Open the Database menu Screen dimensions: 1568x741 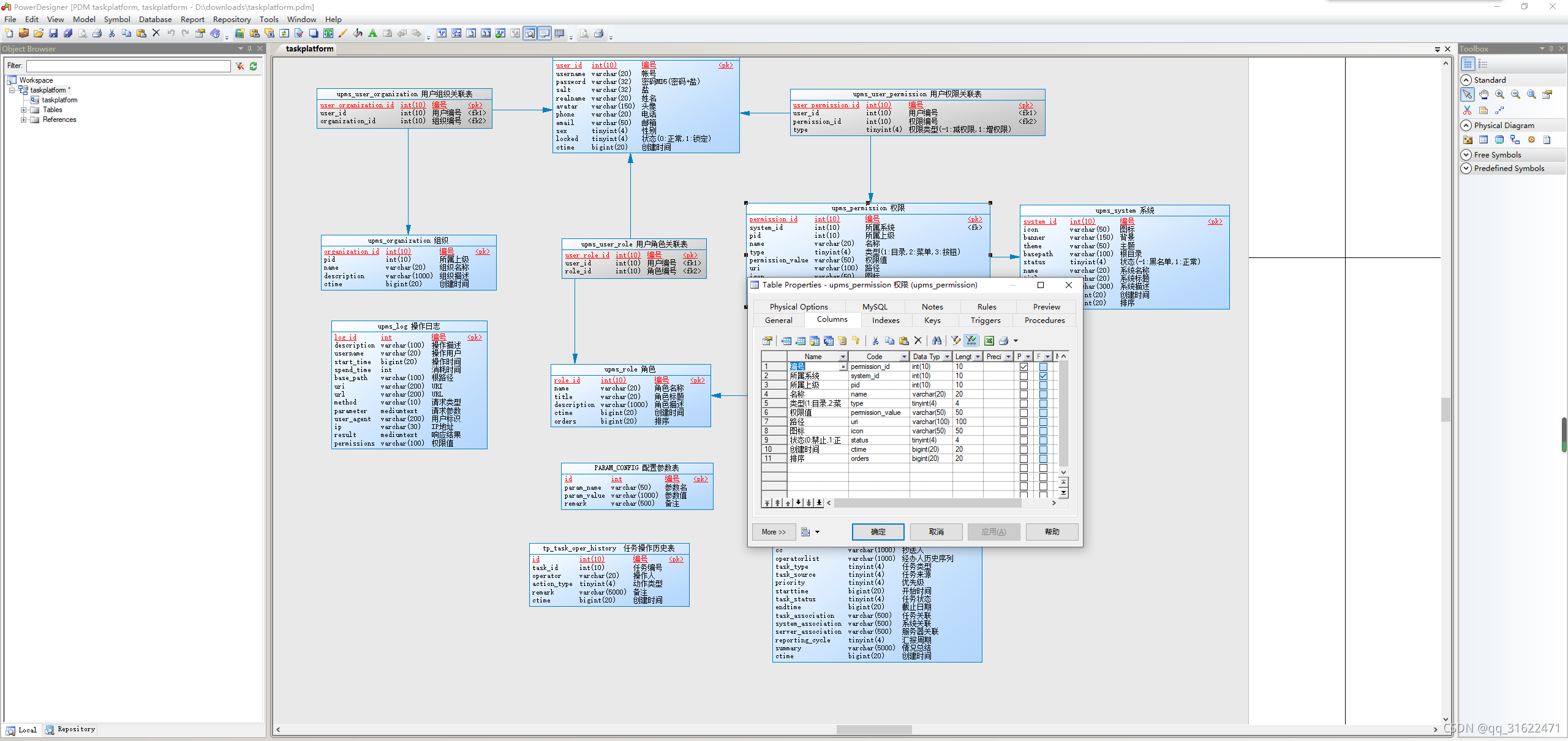click(155, 19)
